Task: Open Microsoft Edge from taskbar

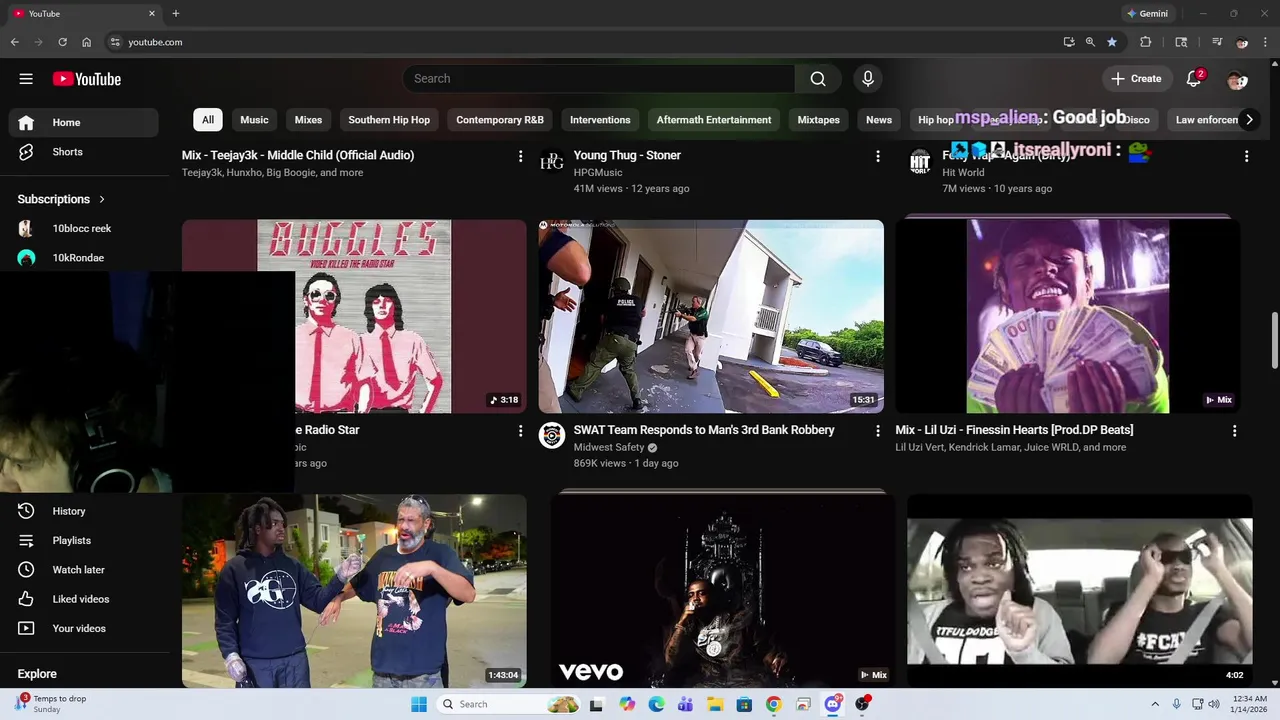Action: point(656,704)
